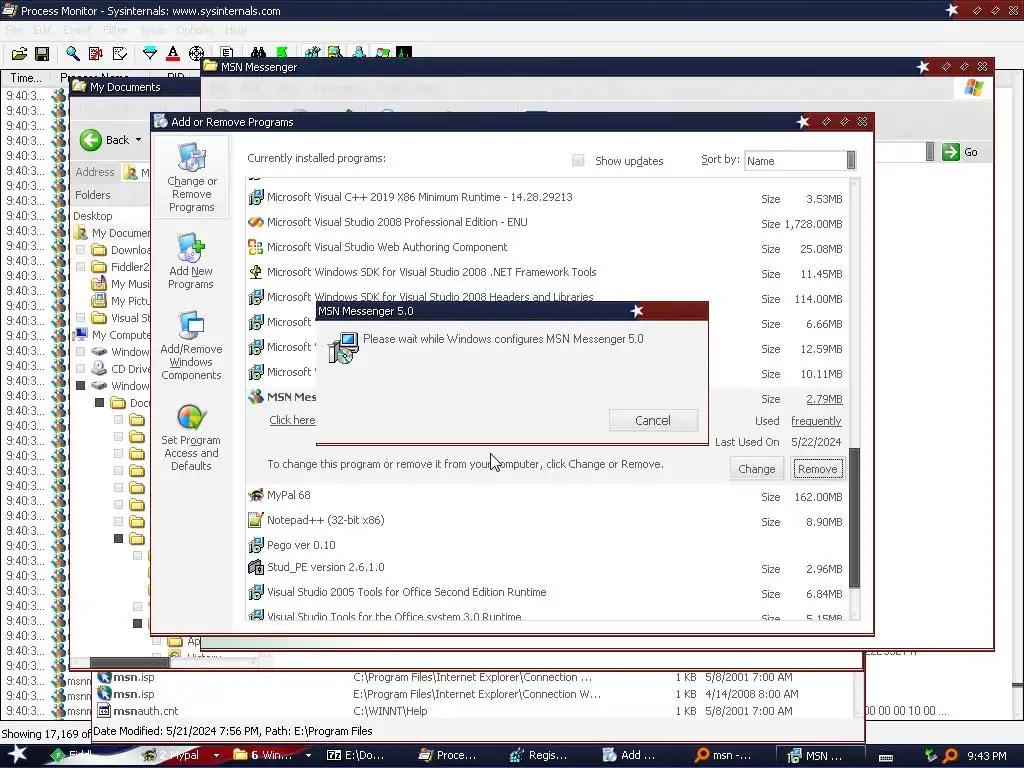Screen dimensions: 1024x768
Task: Click the Add or Remove Programs taskbar icon
Action: tap(629, 755)
